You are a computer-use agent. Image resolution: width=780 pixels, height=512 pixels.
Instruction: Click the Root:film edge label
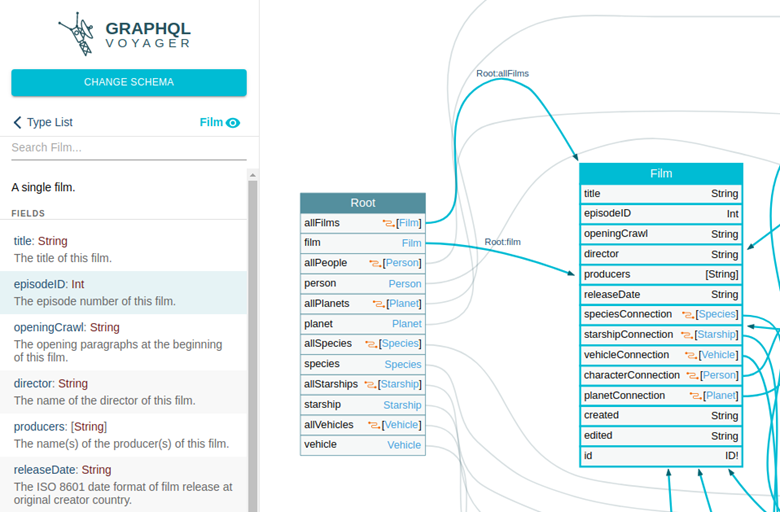click(x=502, y=241)
